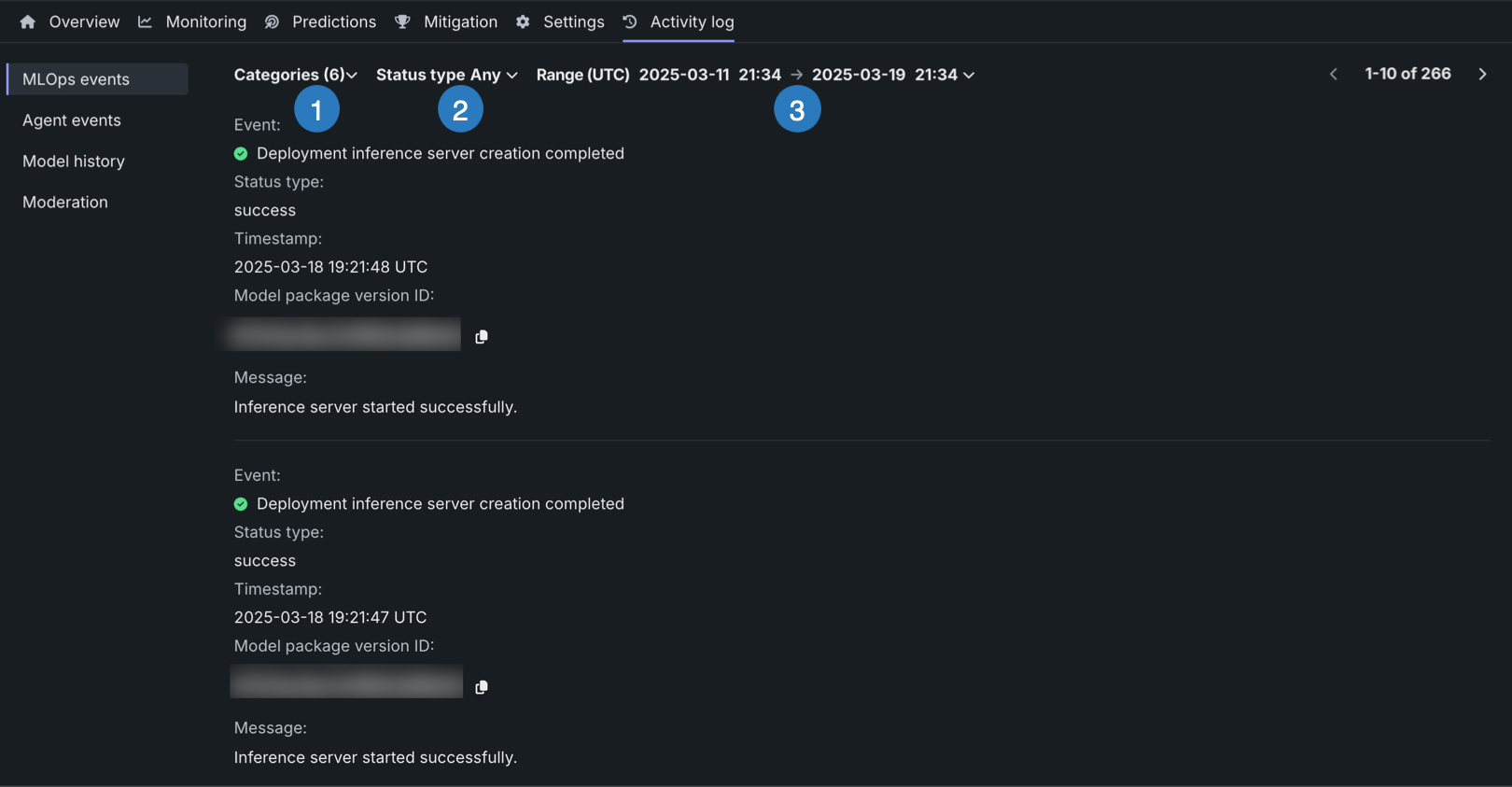Expand the Categories (6) dropdown
The width and height of the screenshot is (1512, 787).
[x=295, y=75]
